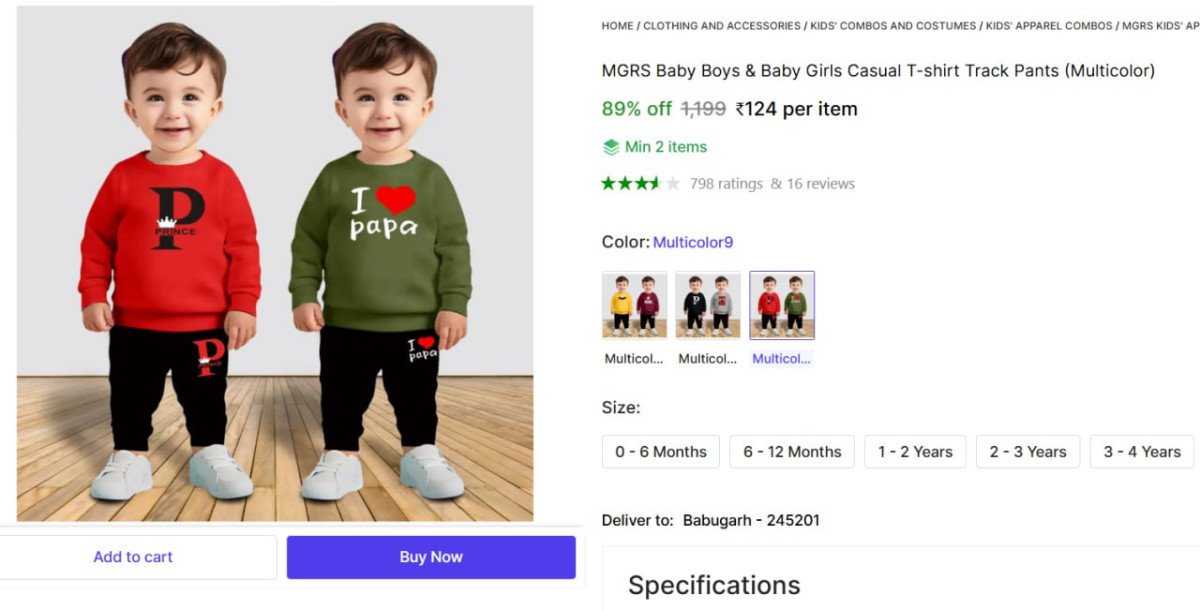
Task: Select the black and grey color variant thumbnail
Action: coord(708,305)
